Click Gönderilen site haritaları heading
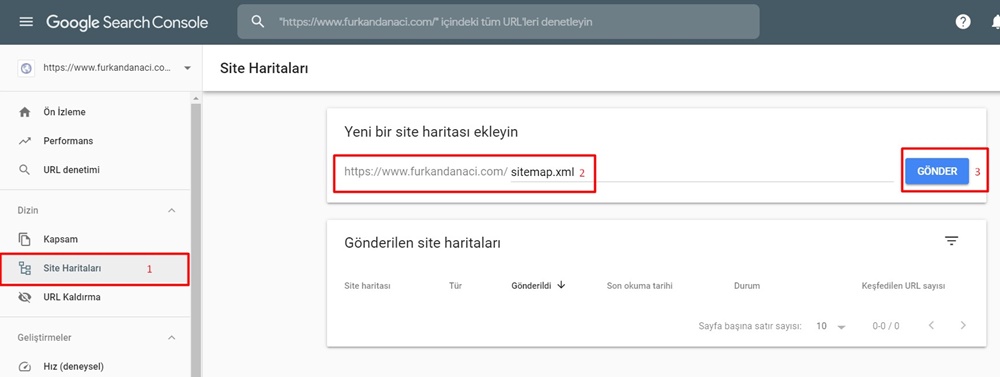This screenshot has width=1000, height=377. [x=422, y=242]
